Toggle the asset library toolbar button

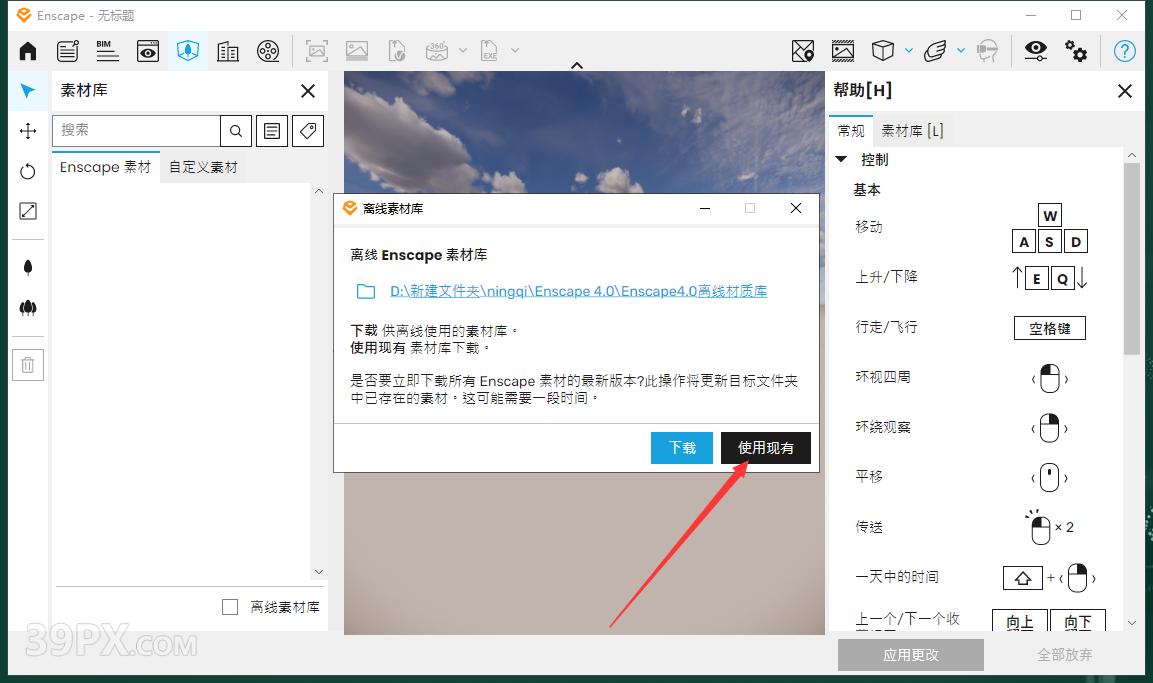click(x=187, y=51)
